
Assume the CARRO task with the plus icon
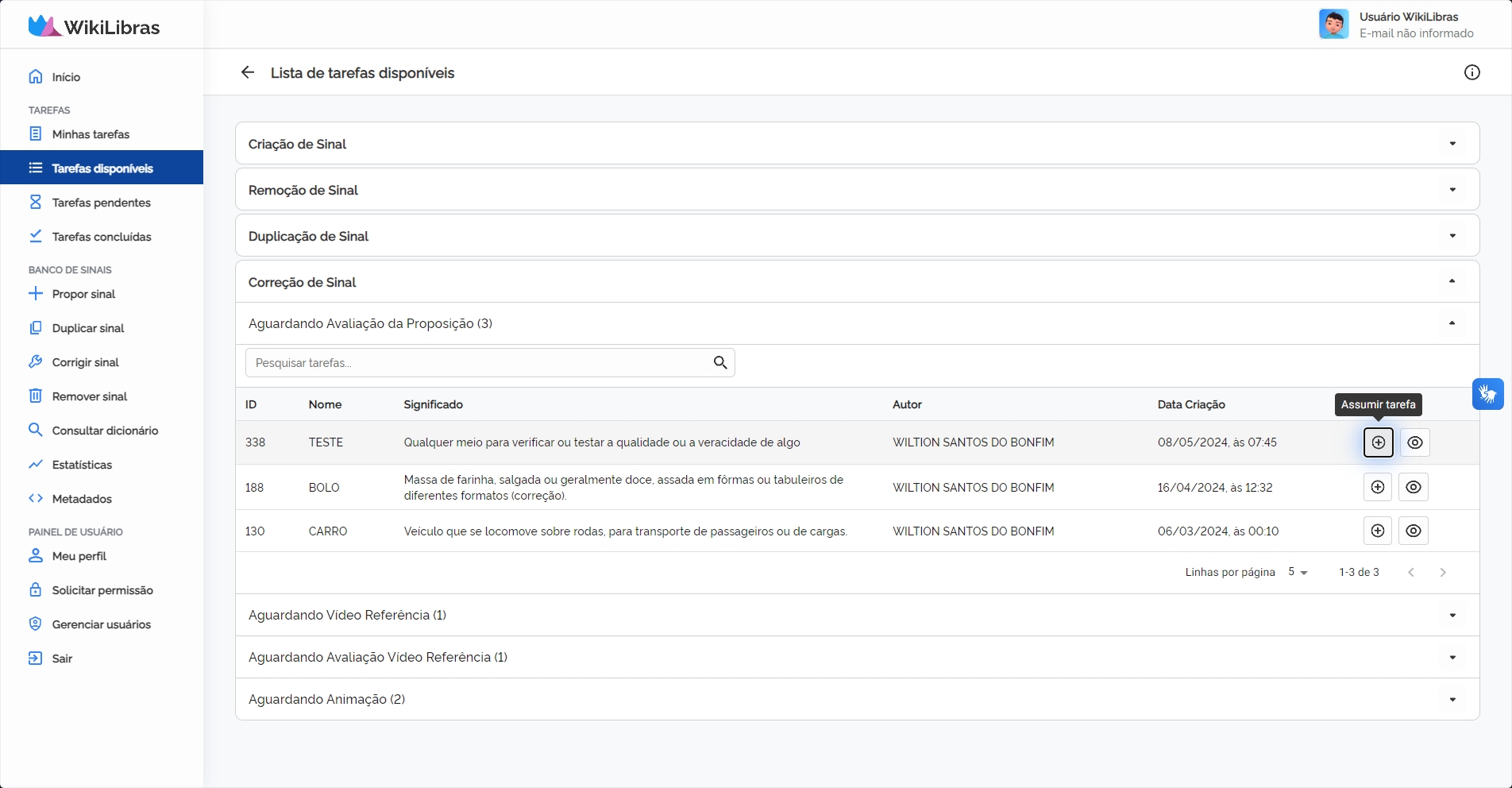(1377, 531)
